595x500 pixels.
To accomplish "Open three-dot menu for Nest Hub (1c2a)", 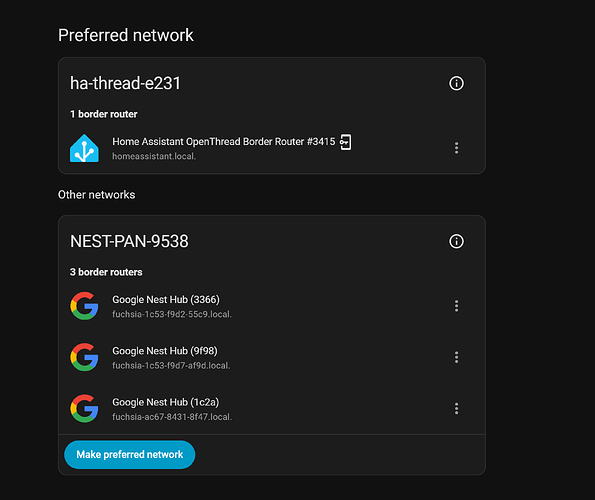I will 456,409.
